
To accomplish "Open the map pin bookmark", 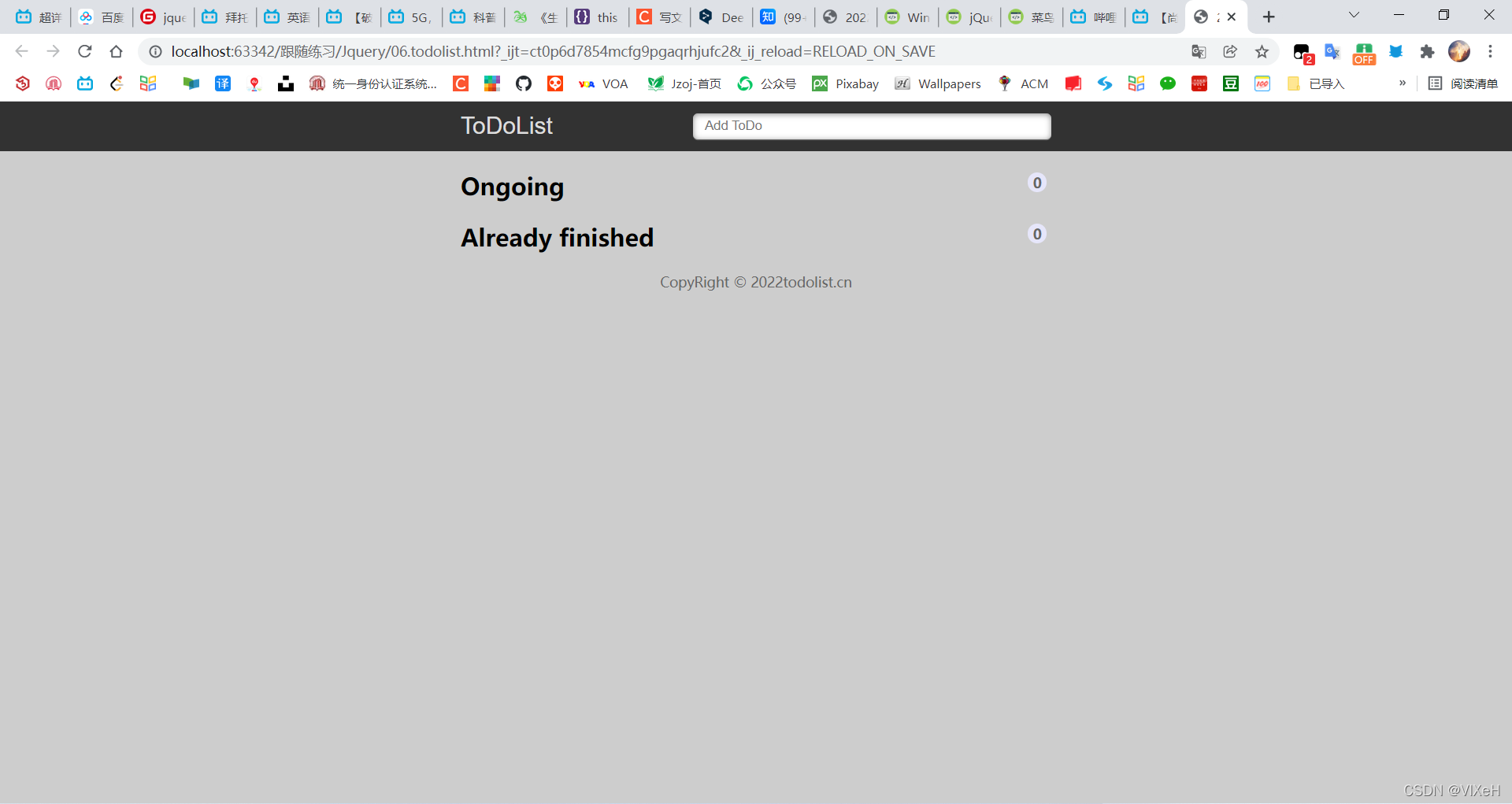I will 254,83.
